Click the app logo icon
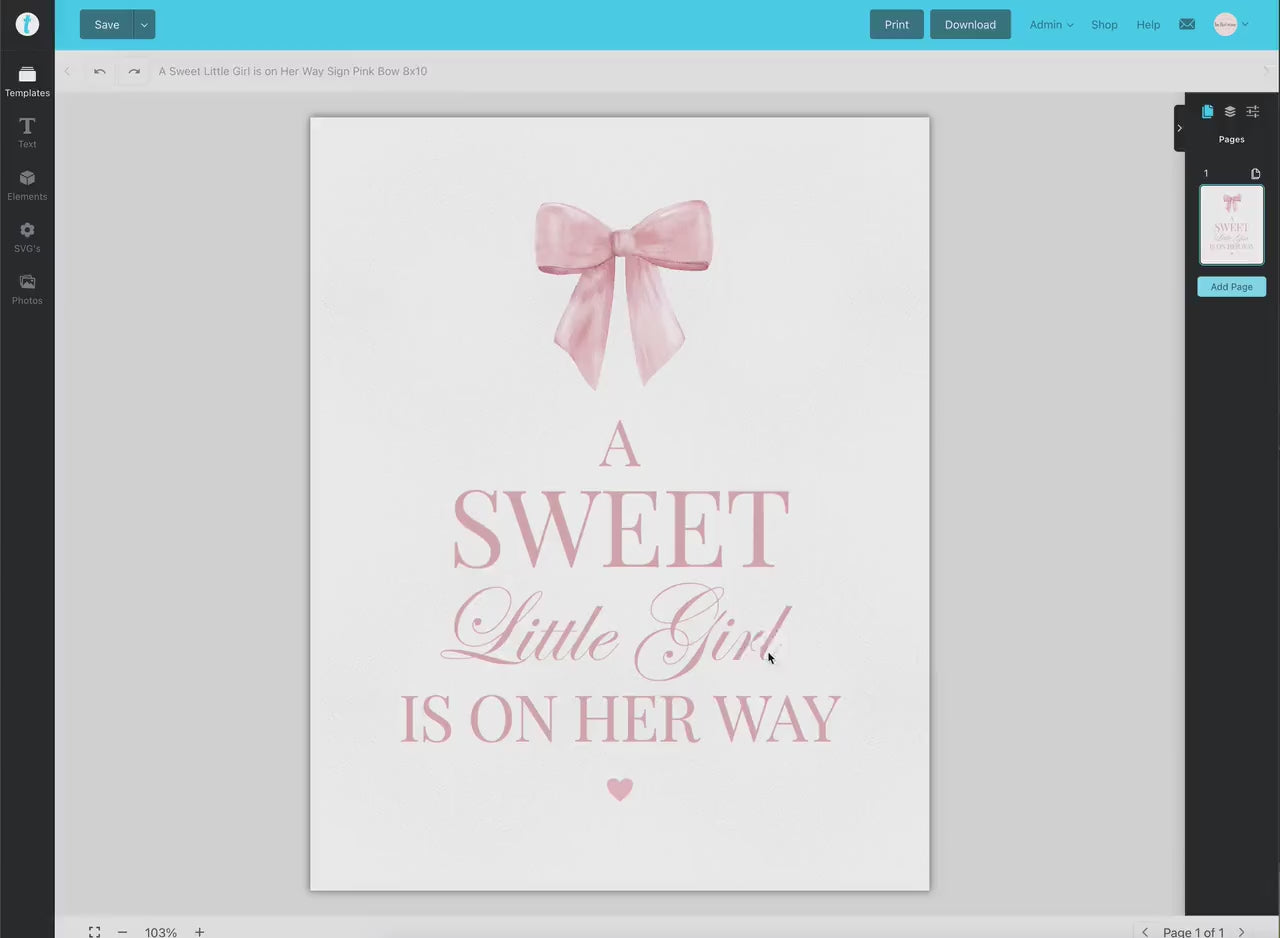 pyautogui.click(x=27, y=25)
